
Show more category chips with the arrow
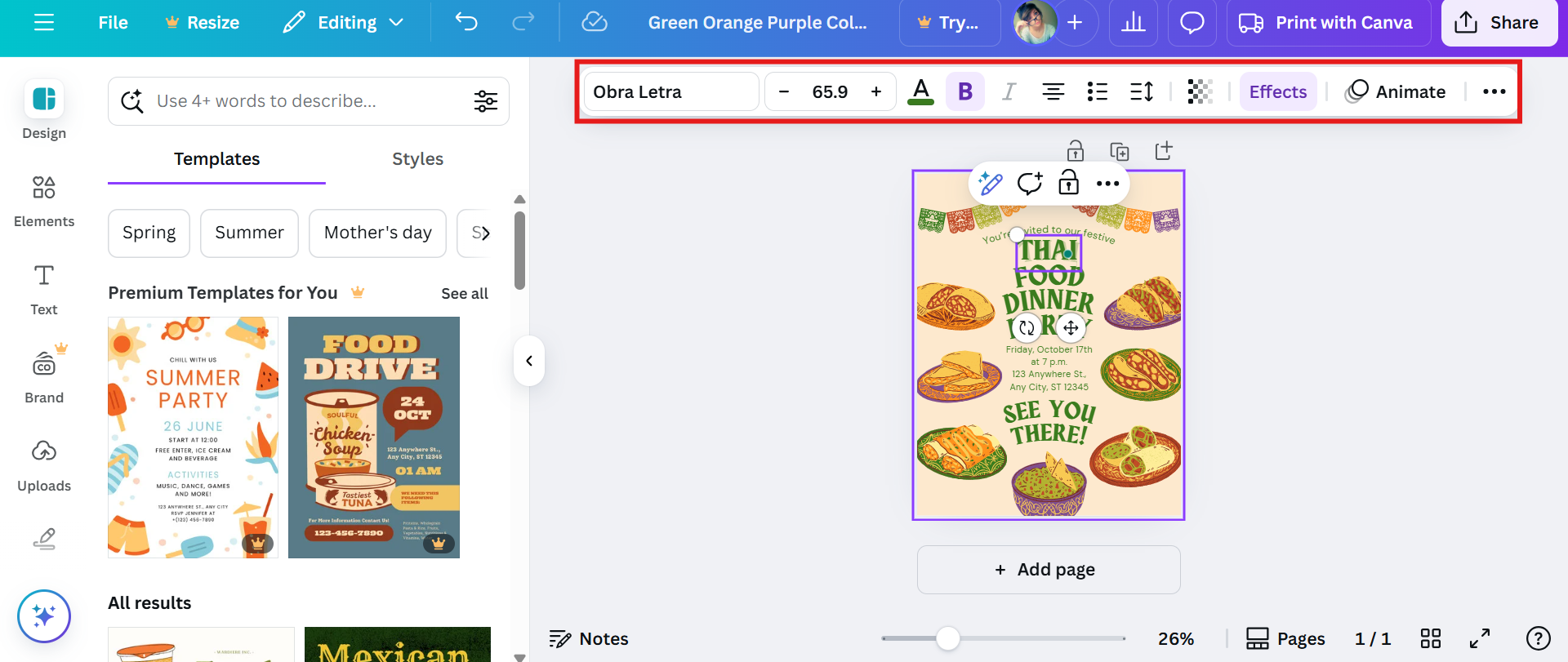point(485,233)
